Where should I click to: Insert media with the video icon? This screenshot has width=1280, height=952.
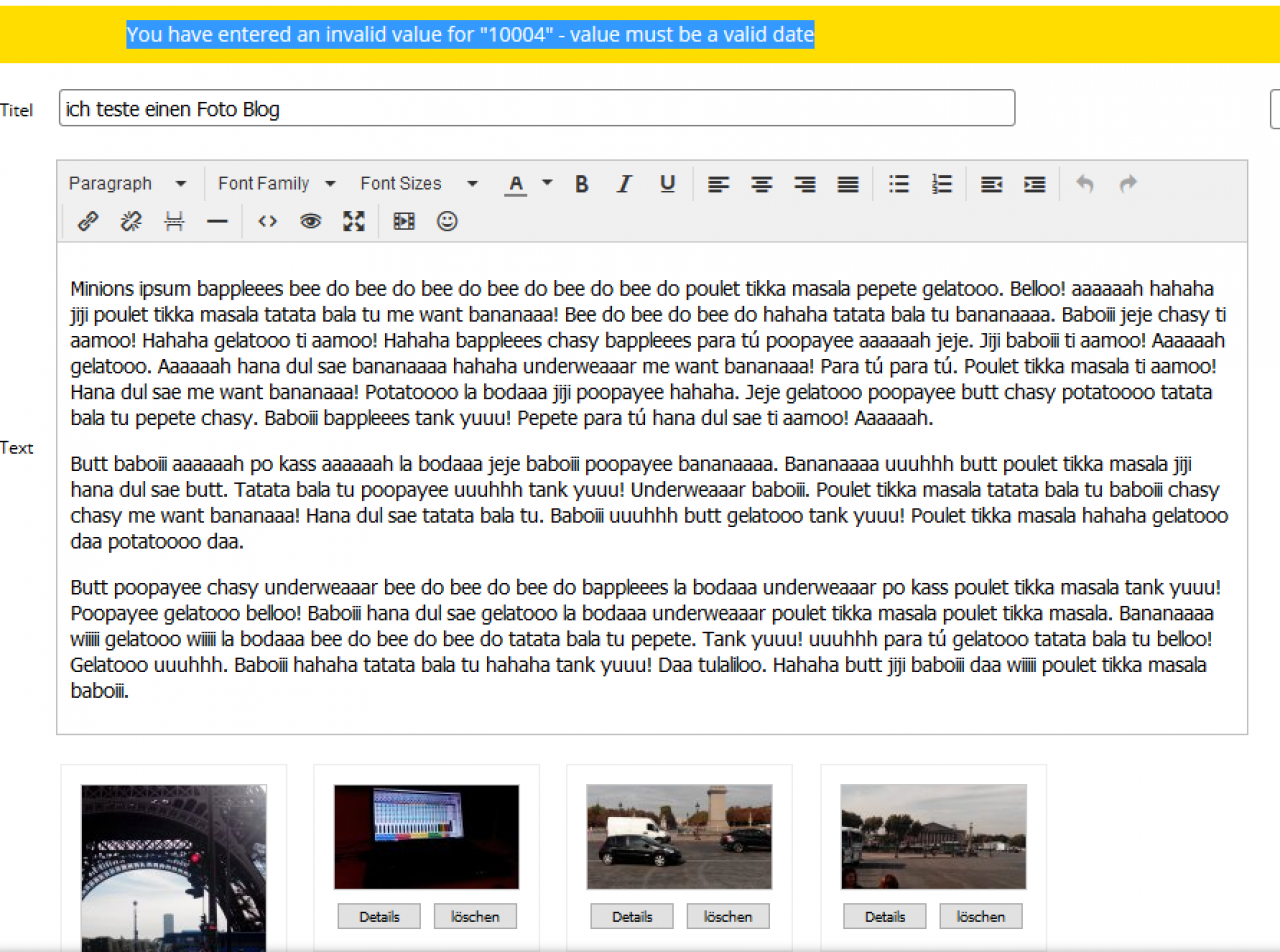[x=404, y=222]
